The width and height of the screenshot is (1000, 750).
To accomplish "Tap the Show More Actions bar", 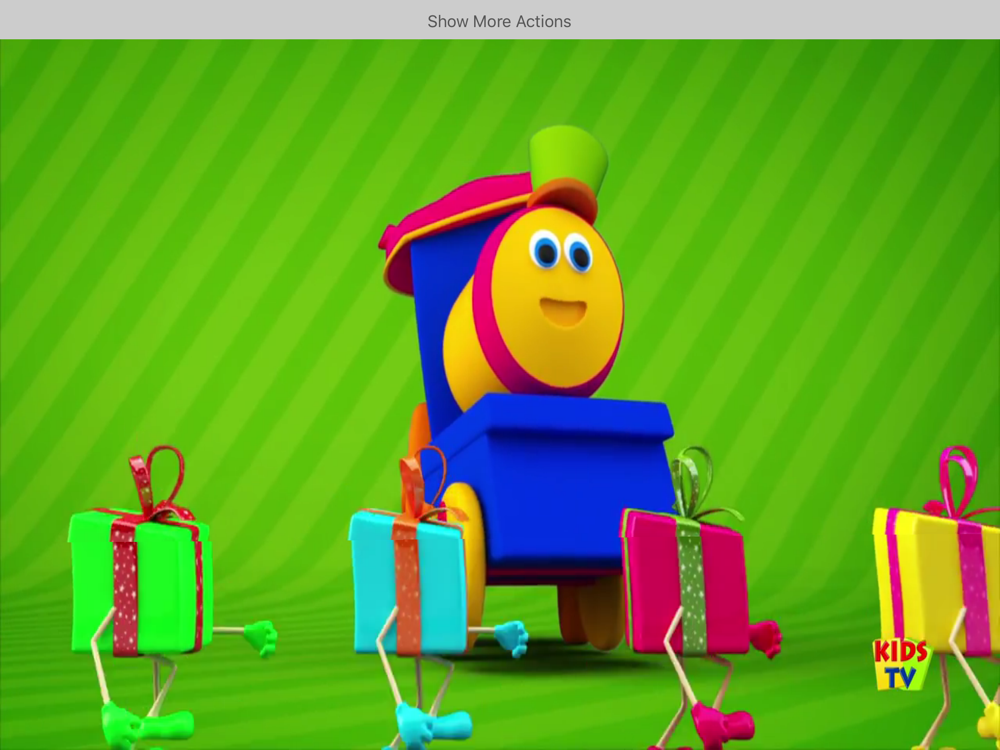I will (x=499, y=20).
